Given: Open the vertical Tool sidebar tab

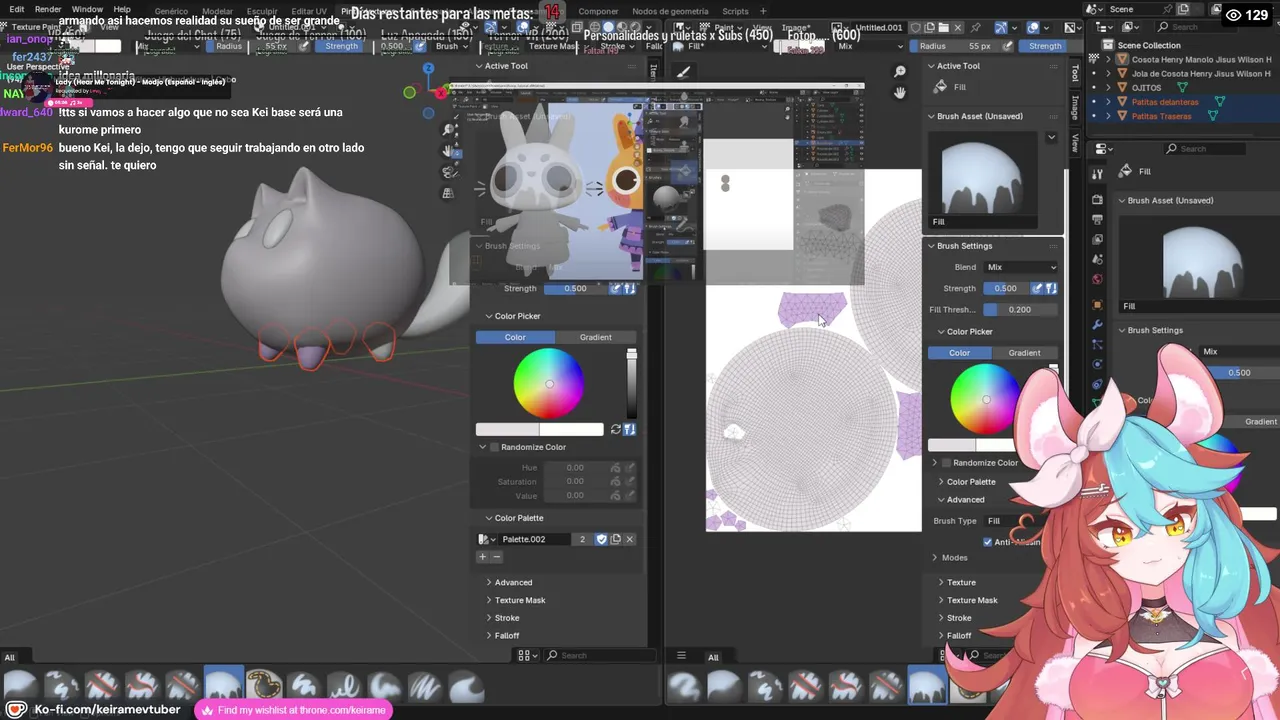Looking at the screenshot, I should [1075, 74].
